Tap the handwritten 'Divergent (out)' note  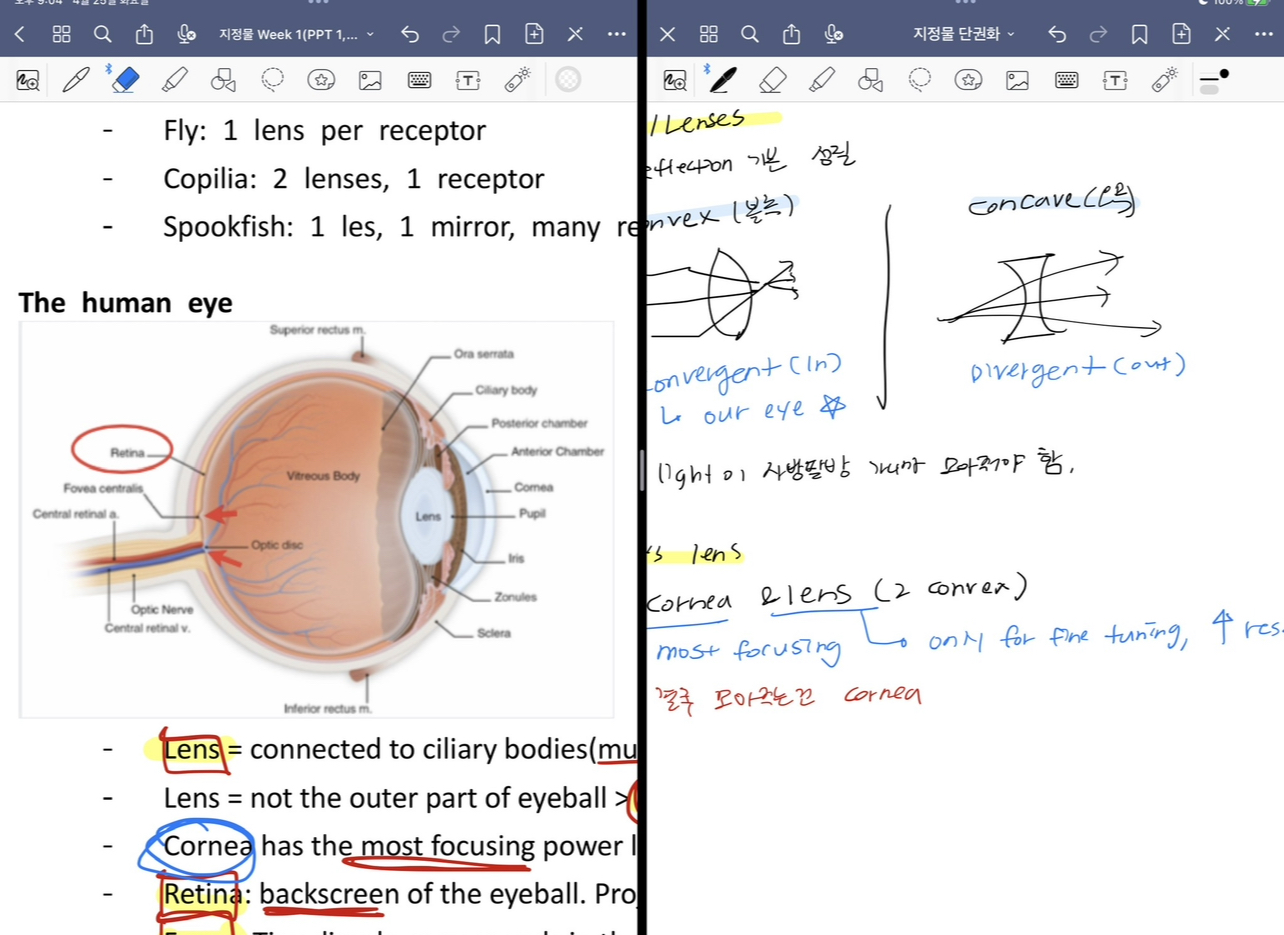(1077, 369)
